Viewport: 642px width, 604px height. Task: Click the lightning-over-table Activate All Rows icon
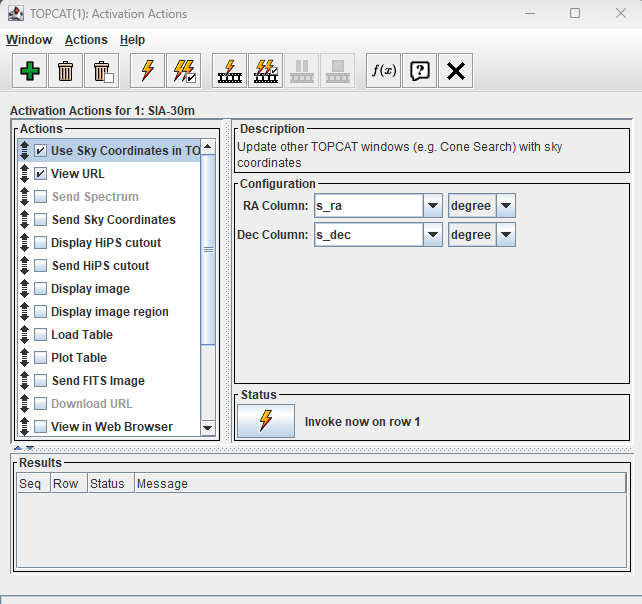coord(229,71)
